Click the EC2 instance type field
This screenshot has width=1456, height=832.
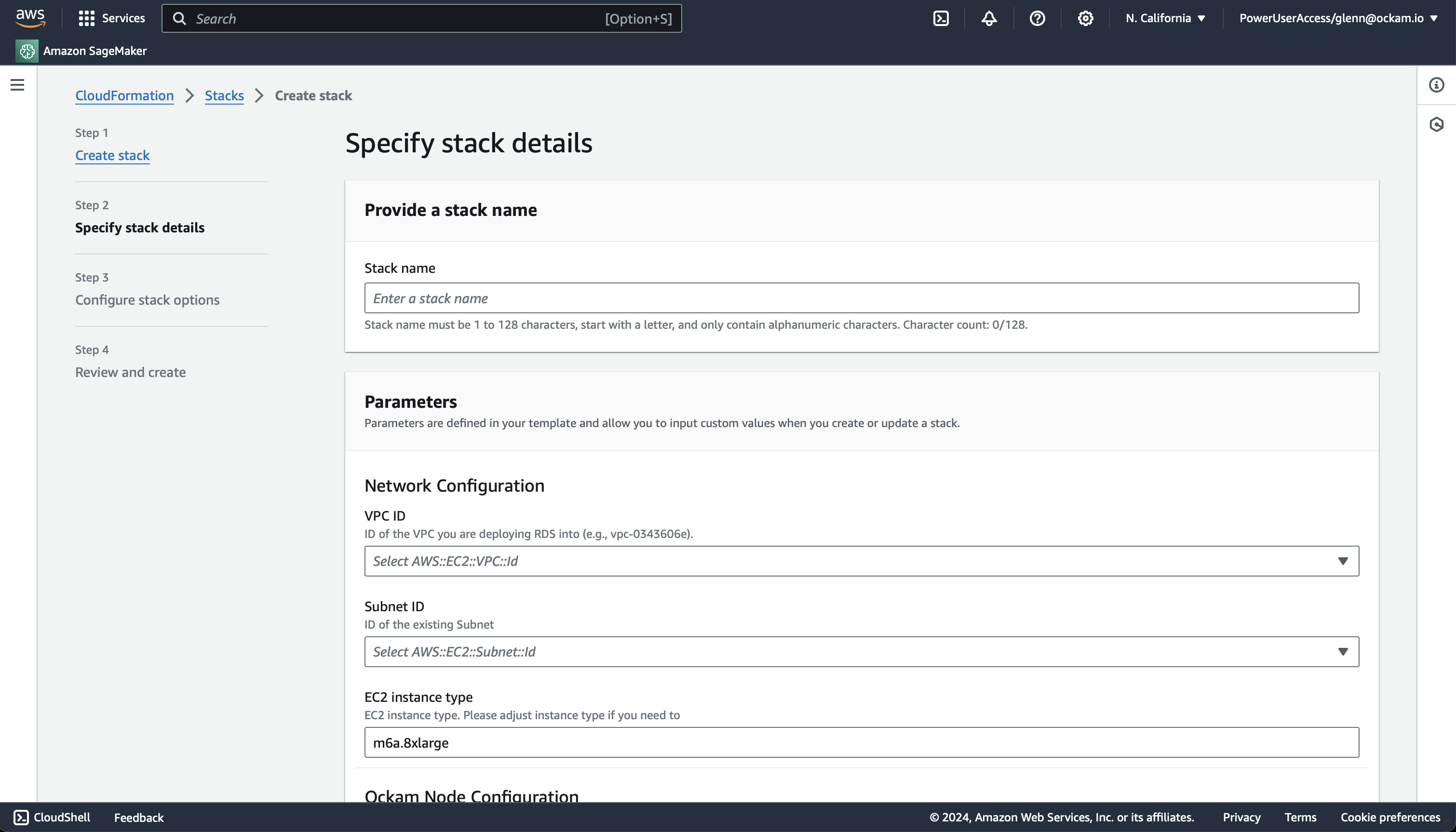pos(861,742)
